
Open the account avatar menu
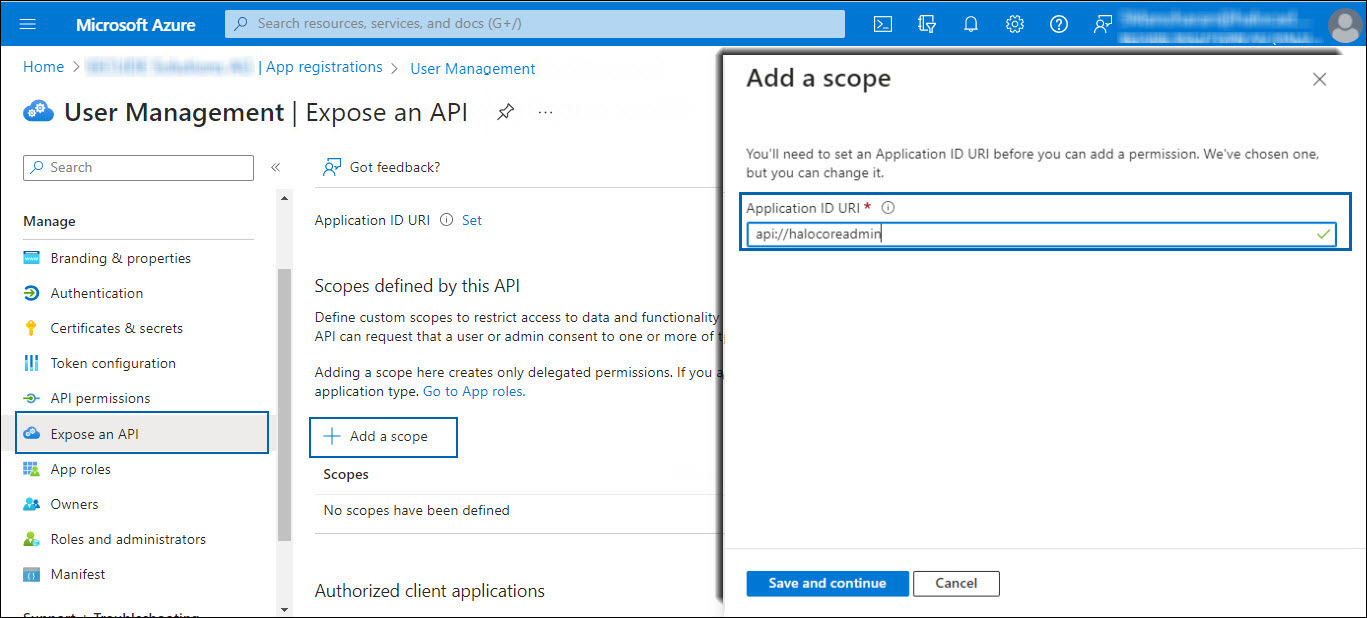[1344, 23]
